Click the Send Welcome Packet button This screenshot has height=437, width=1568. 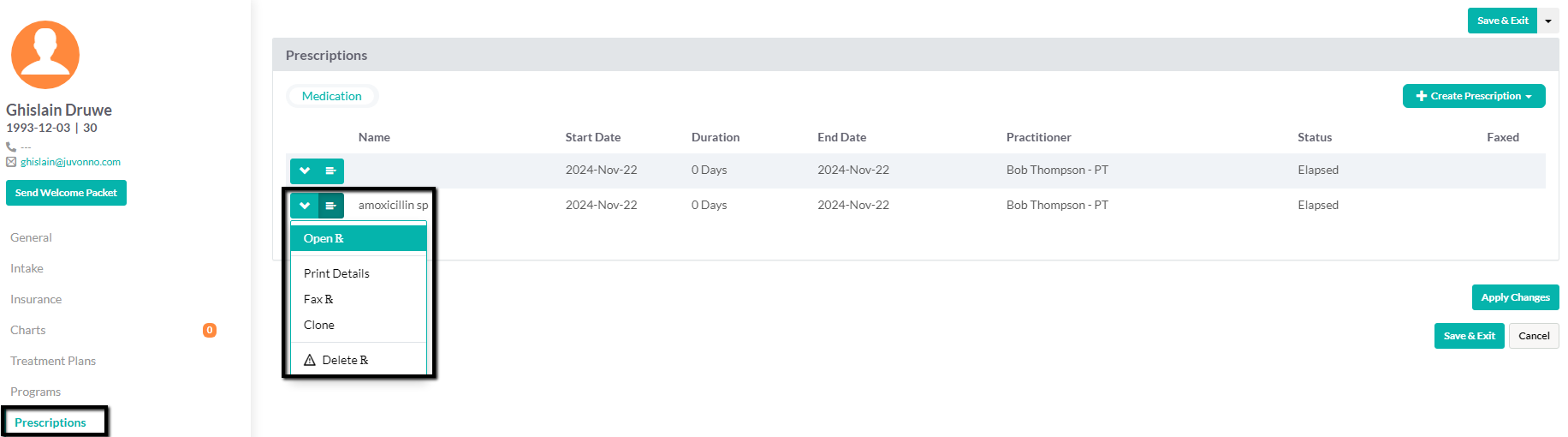pos(67,193)
